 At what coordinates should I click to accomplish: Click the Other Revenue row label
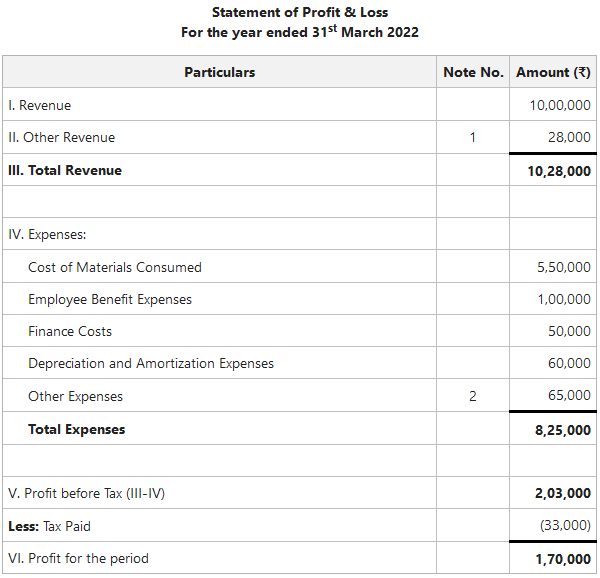[x=61, y=137]
